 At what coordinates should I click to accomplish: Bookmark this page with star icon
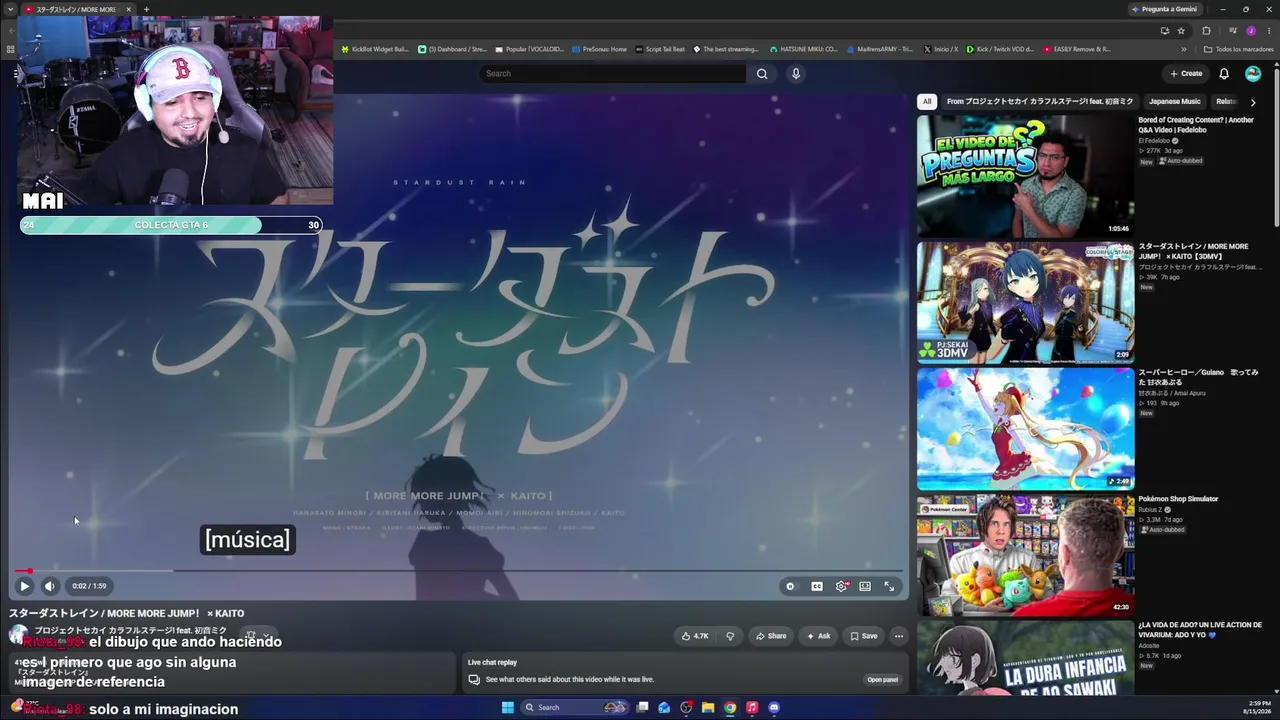coord(1181,31)
